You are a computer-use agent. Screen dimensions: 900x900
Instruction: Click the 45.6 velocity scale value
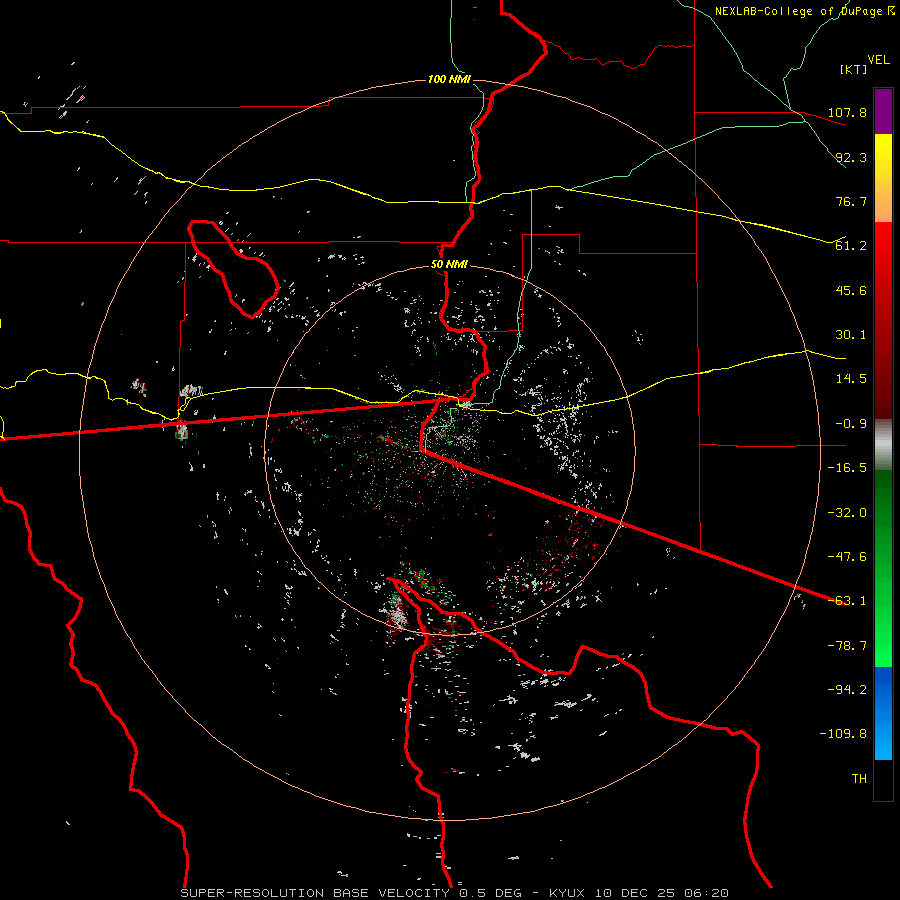(851, 290)
